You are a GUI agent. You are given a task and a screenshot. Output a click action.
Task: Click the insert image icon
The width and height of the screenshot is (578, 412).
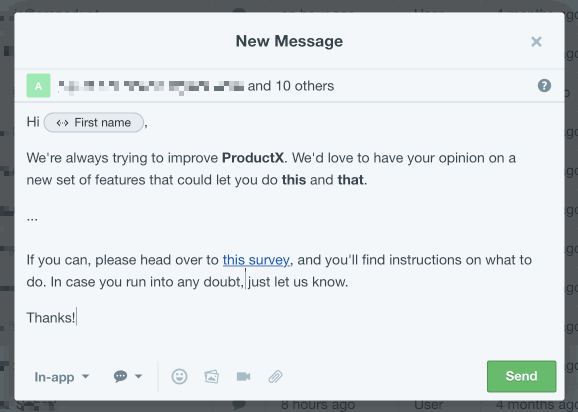point(212,376)
